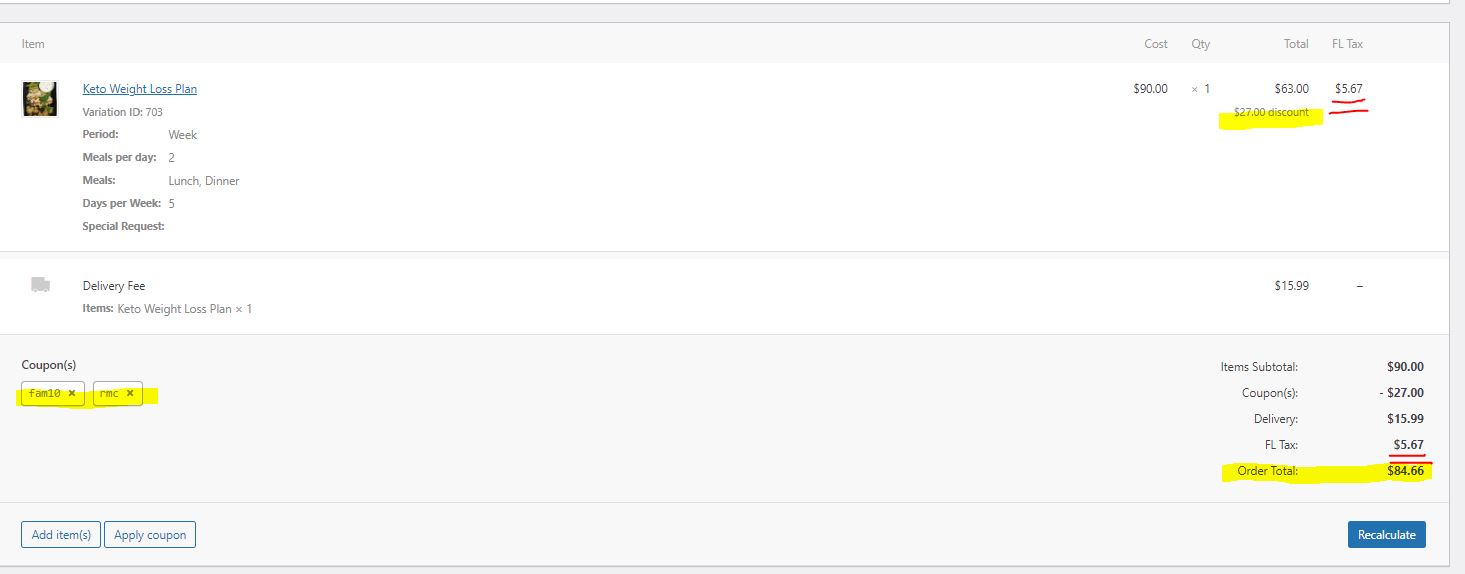
Task: Click the Apply coupon button
Action: tap(150, 535)
